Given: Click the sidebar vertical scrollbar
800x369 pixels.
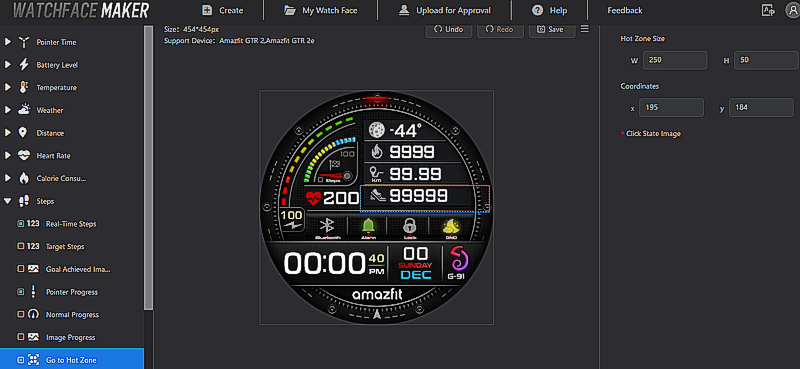Looking at the screenshot, I should tap(148, 168).
